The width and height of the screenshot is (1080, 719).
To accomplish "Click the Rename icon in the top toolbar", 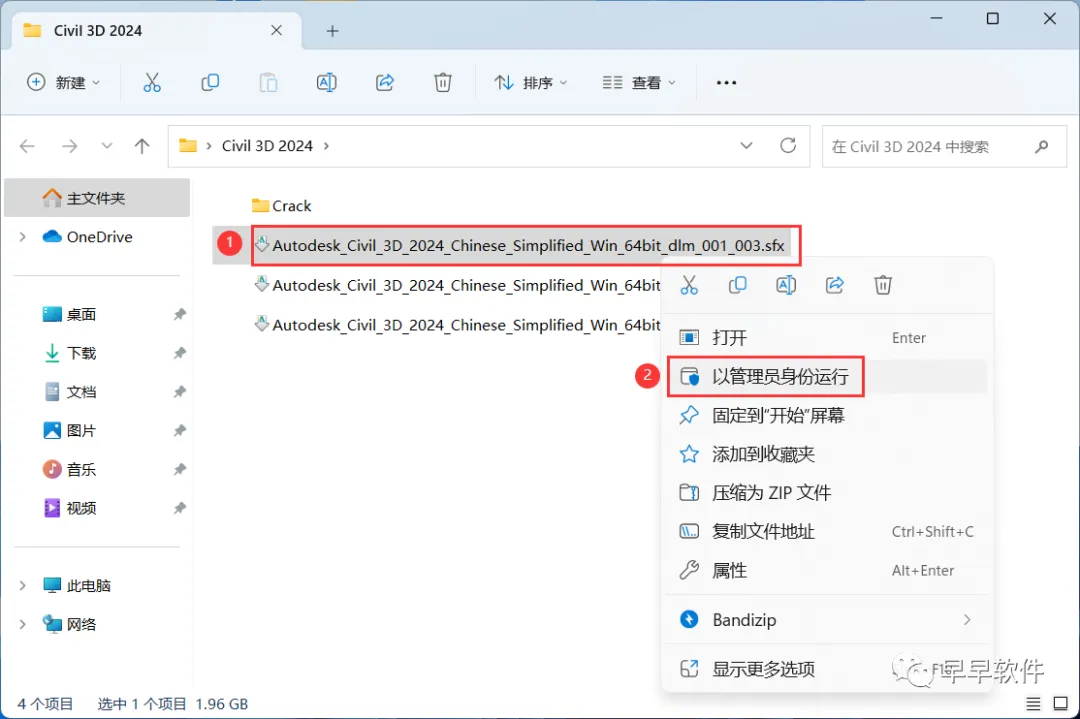I will pos(326,83).
